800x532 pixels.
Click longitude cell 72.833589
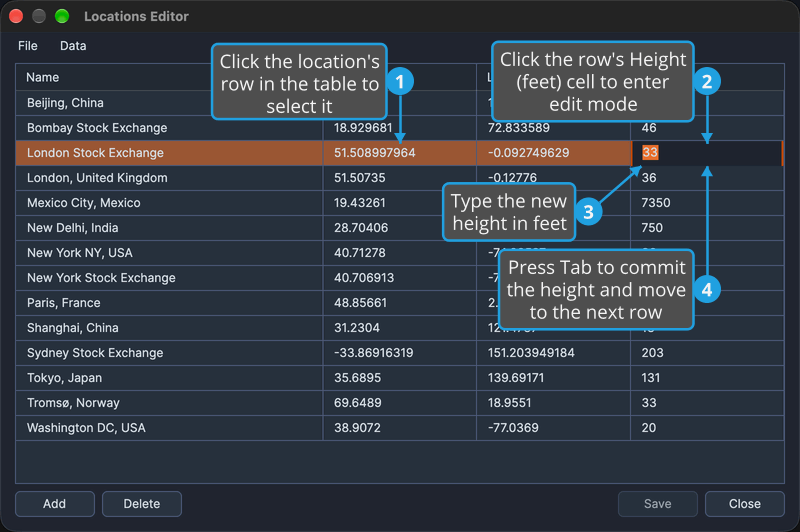(554, 128)
